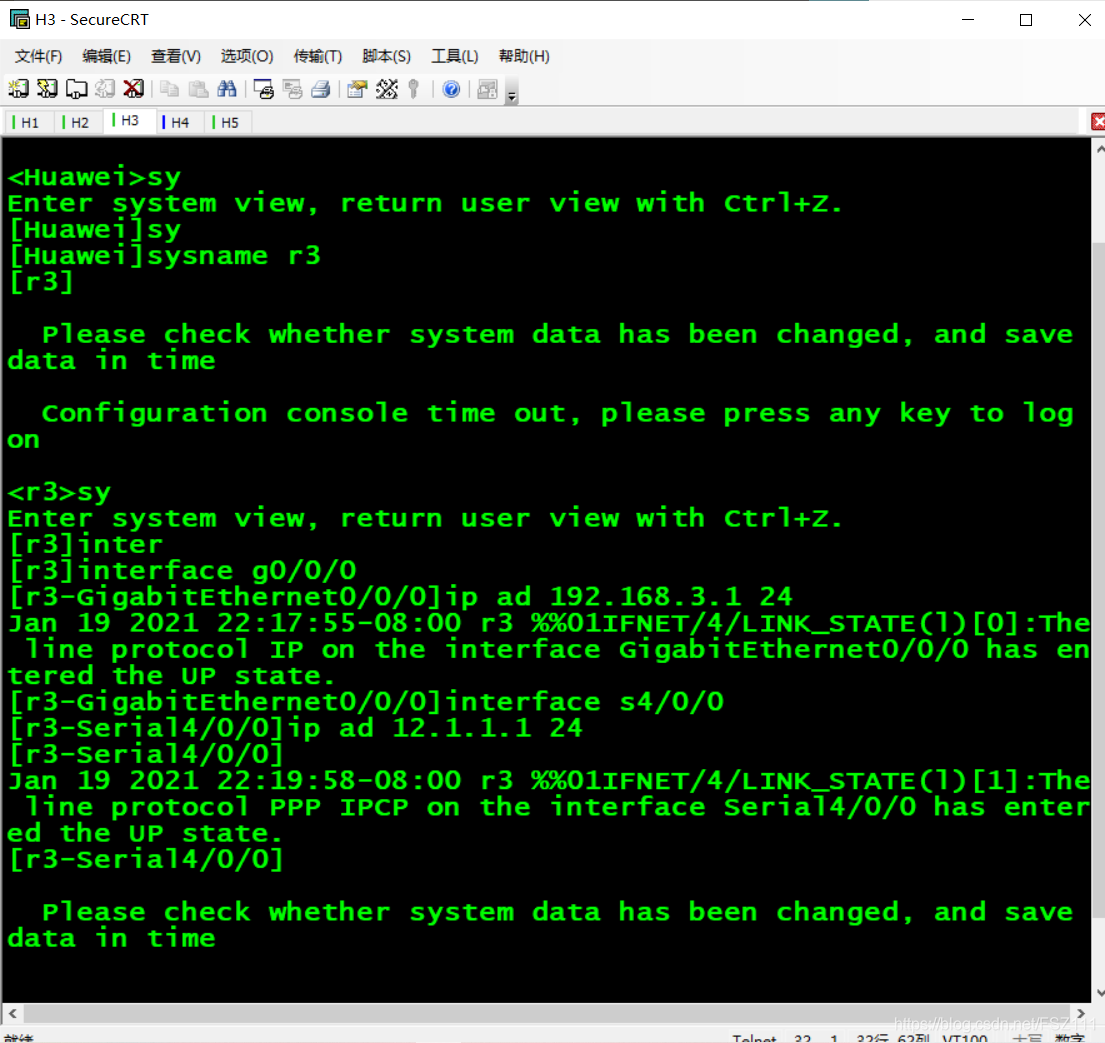
Task: Switch to the H5 session tab
Action: pyautogui.click(x=226, y=123)
